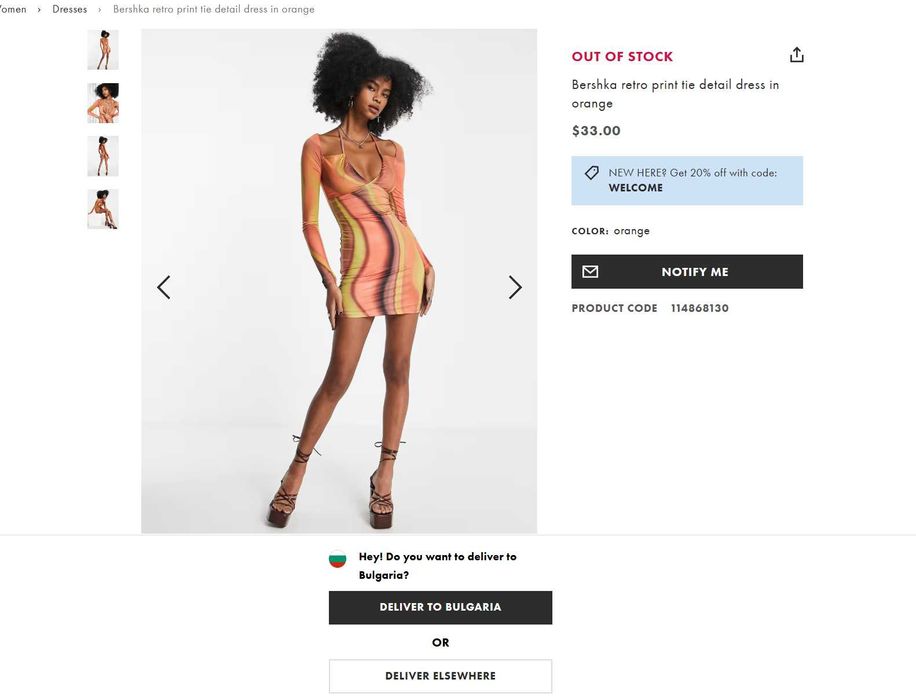The width and height of the screenshot is (916, 699).
Task: View the seated pose thumbnail
Action: (103, 209)
